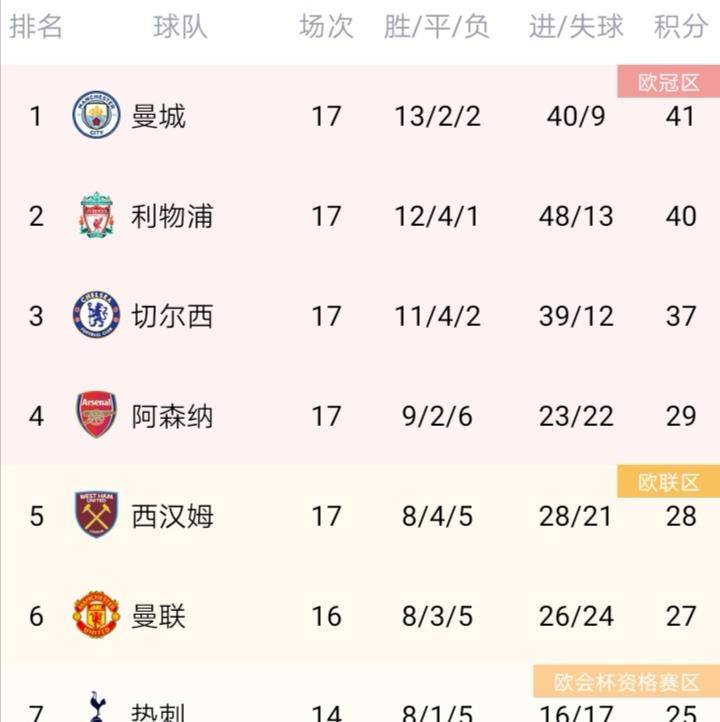
Task: Tap the 欧联区 zone label
Action: click(668, 482)
